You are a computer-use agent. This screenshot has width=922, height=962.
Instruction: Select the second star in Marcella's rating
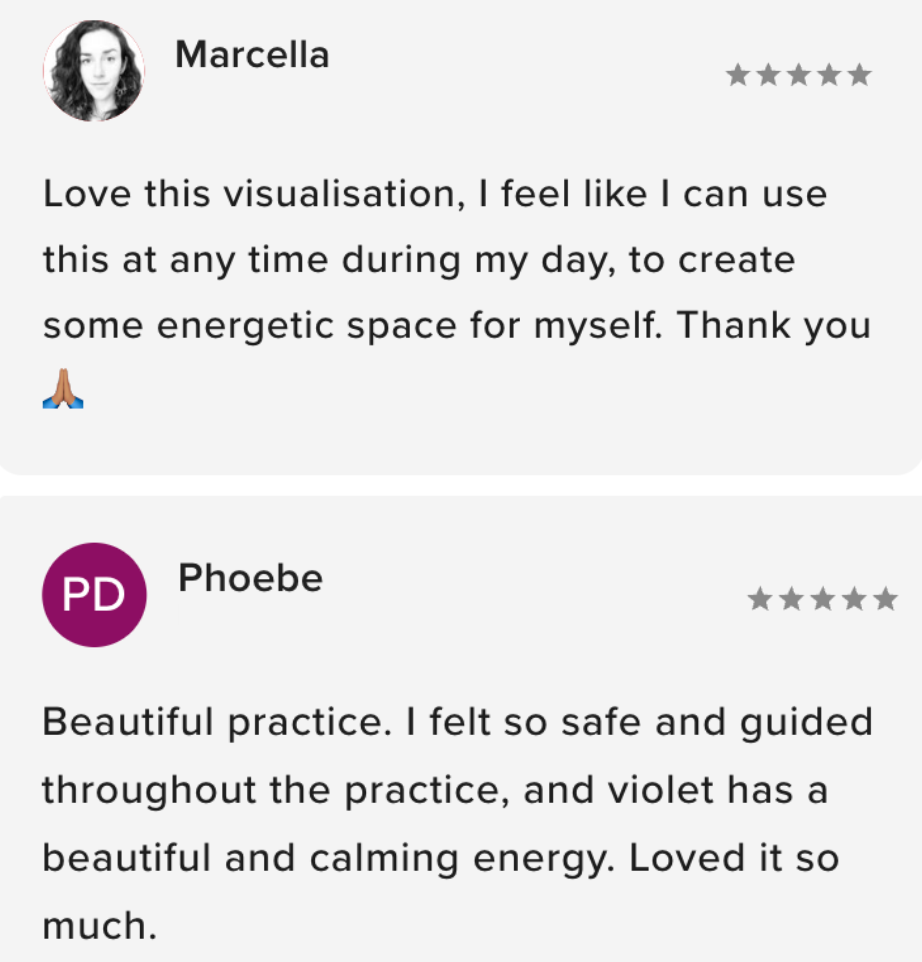pyautogui.click(x=768, y=76)
